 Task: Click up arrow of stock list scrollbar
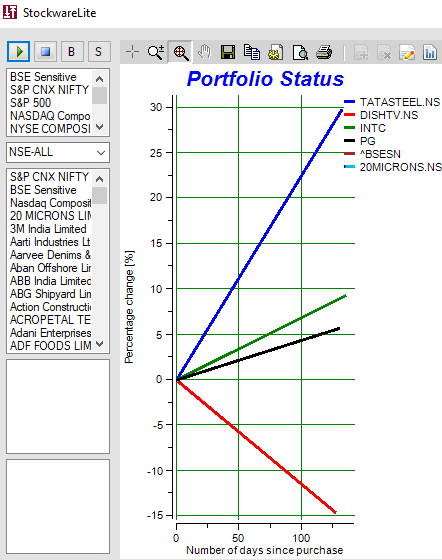pyautogui.click(x=100, y=179)
